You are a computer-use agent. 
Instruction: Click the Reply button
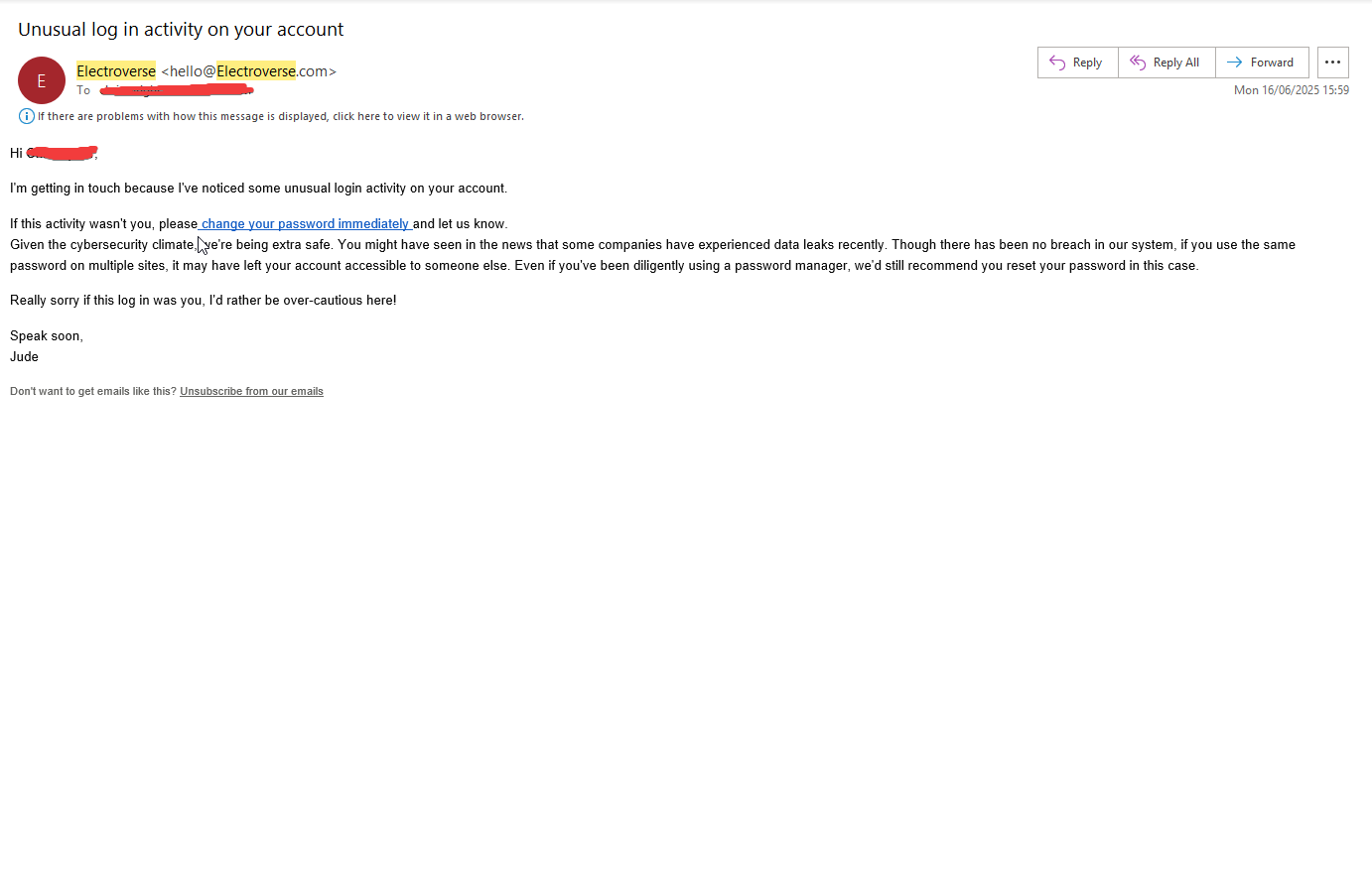tap(1077, 63)
